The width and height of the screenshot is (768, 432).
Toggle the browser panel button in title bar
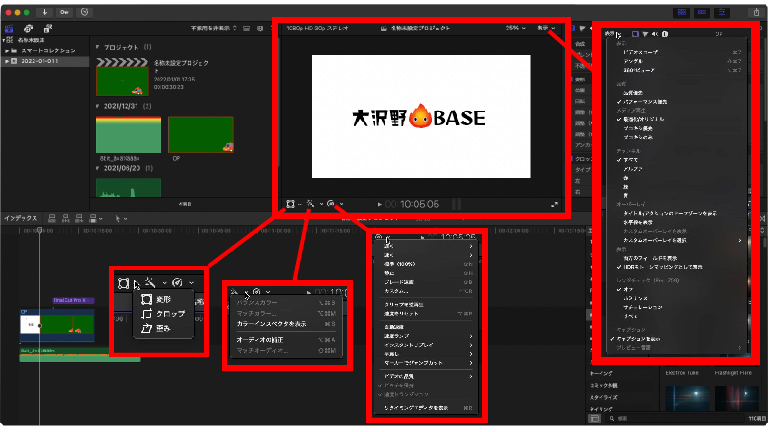(x=682, y=13)
